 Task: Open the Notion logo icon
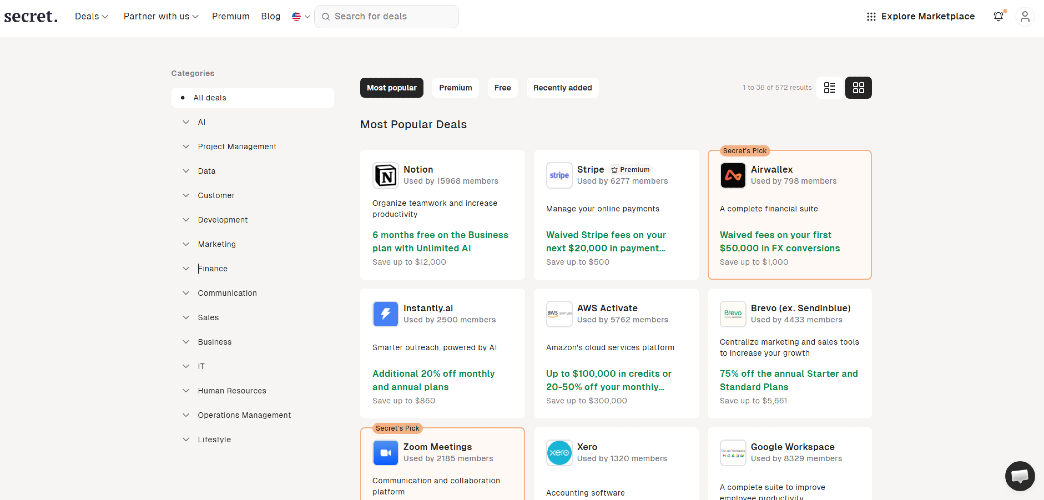point(386,176)
